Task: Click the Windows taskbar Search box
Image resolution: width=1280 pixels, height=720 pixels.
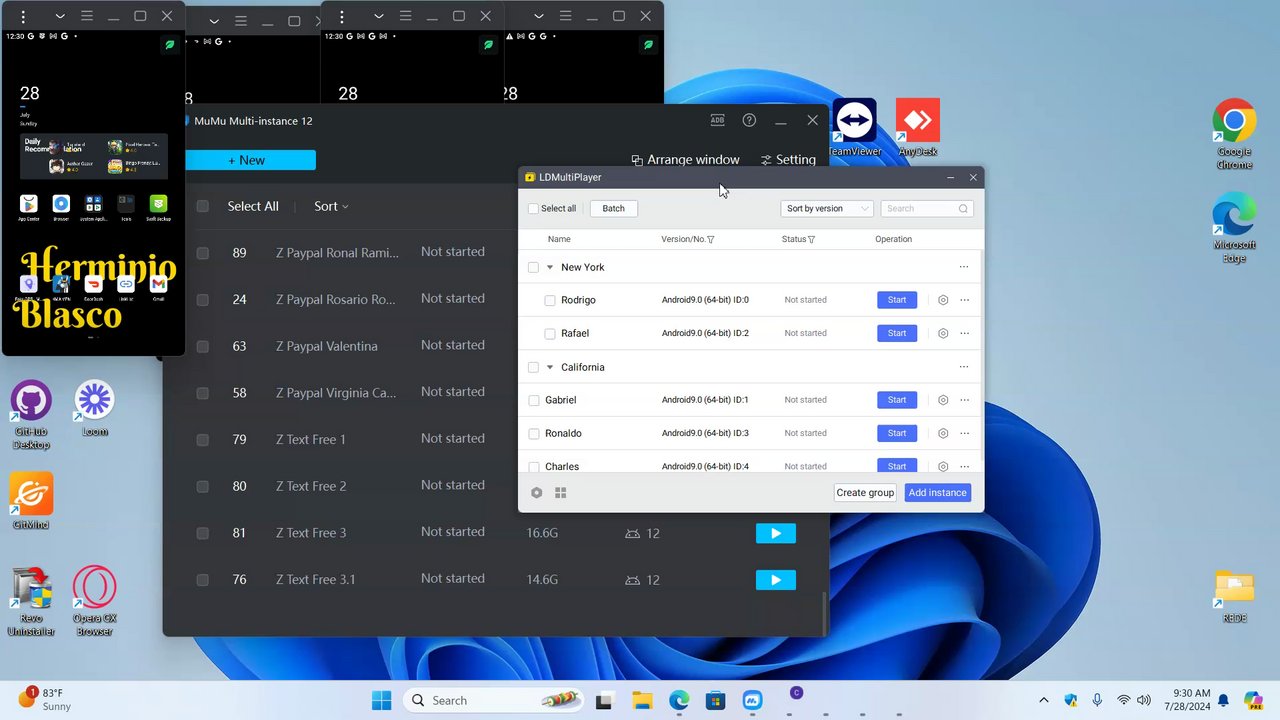Action: [493, 700]
